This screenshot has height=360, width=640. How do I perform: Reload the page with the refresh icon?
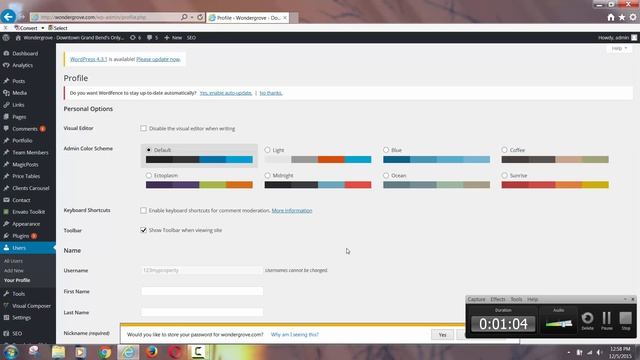click(x=200, y=17)
